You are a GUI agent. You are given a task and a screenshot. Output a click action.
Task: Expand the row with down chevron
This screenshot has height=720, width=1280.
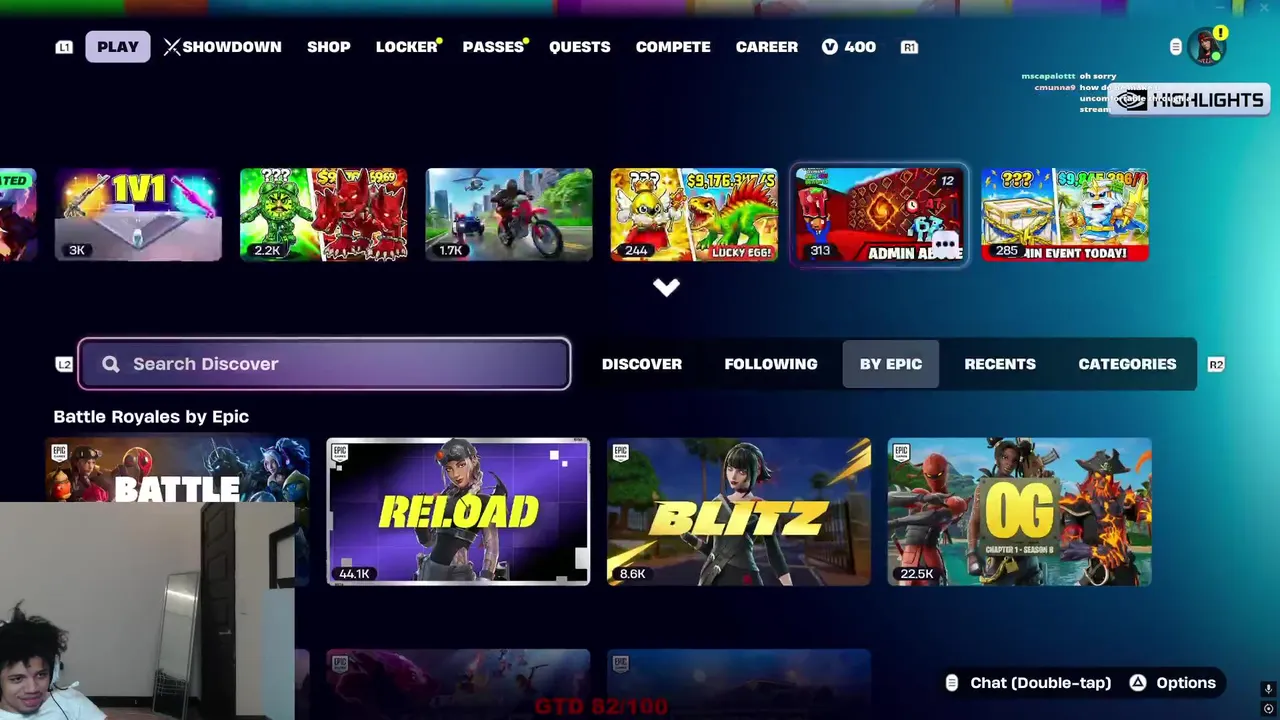click(666, 288)
